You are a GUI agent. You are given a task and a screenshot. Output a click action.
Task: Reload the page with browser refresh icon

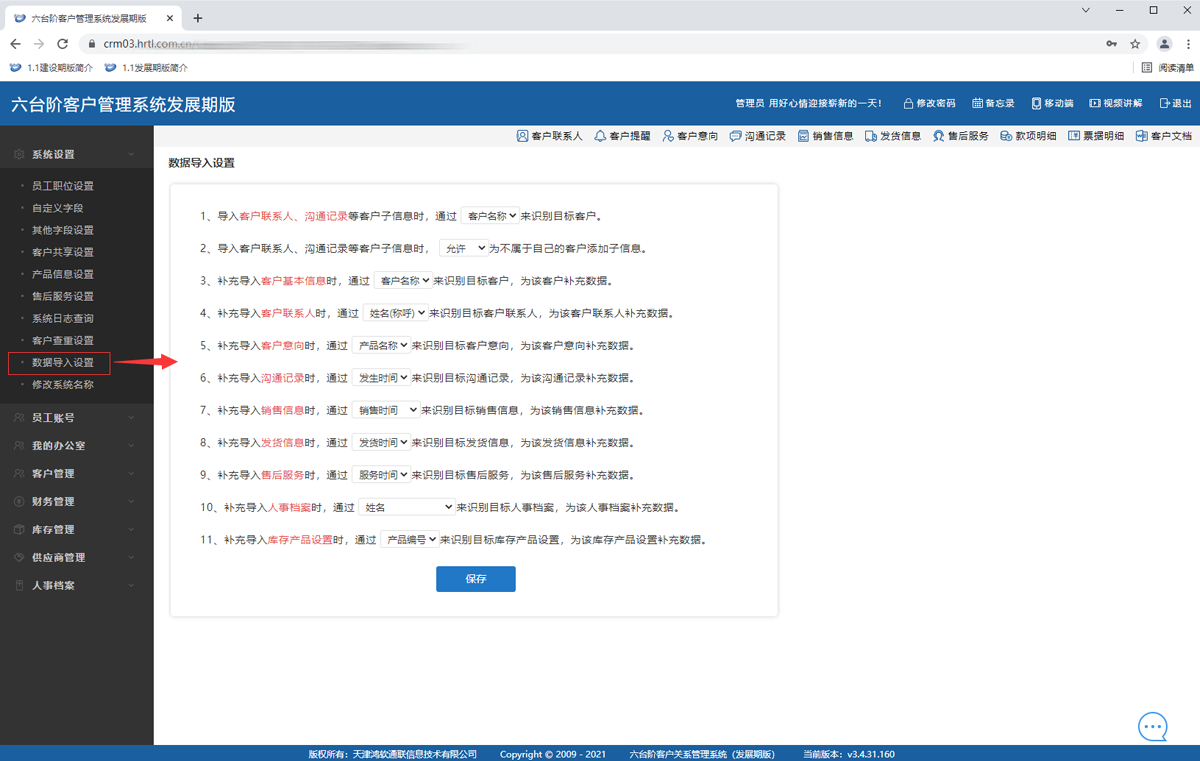62,44
